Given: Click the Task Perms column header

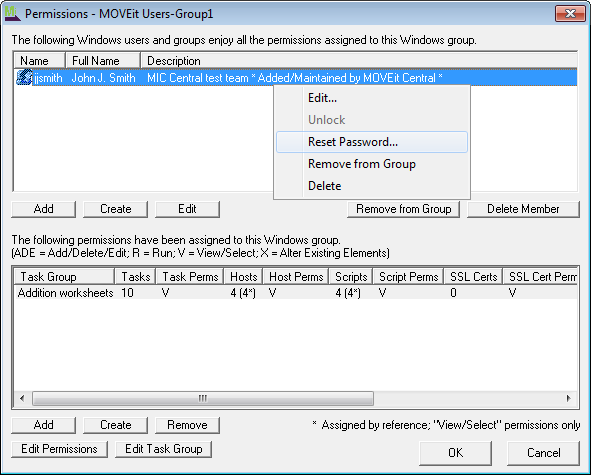Looking at the screenshot, I should point(190,277).
